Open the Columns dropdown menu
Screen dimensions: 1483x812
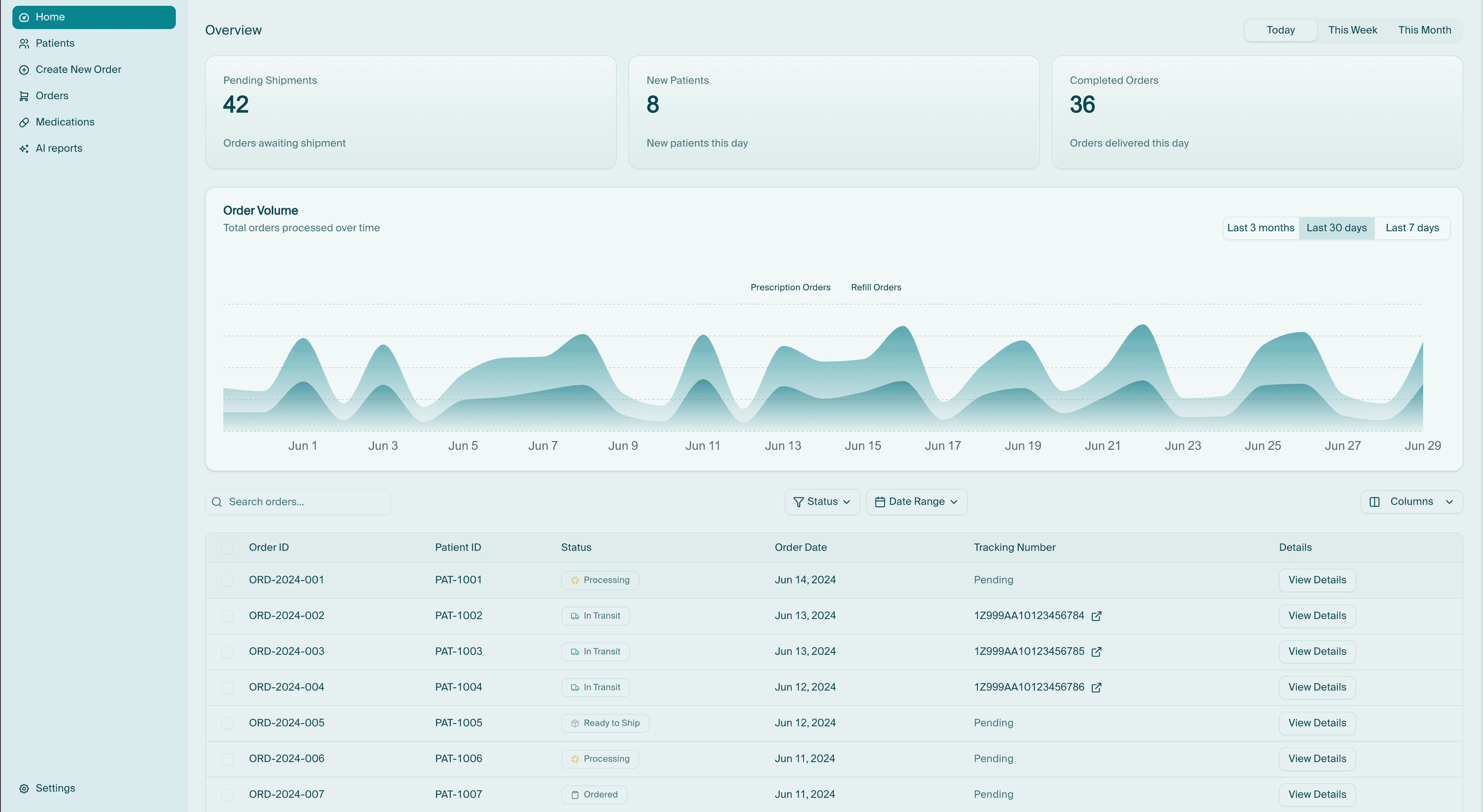(x=1412, y=502)
